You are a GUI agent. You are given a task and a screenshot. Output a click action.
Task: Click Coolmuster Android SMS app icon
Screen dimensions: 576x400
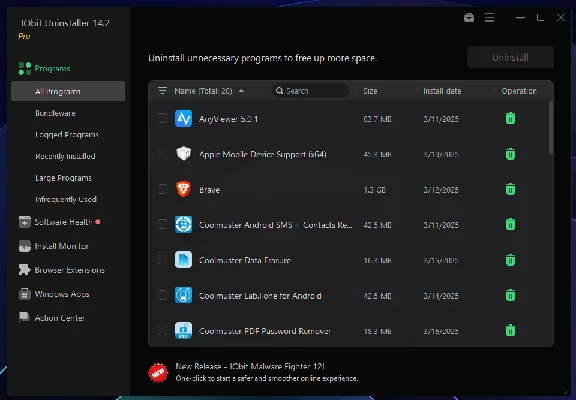coord(183,224)
